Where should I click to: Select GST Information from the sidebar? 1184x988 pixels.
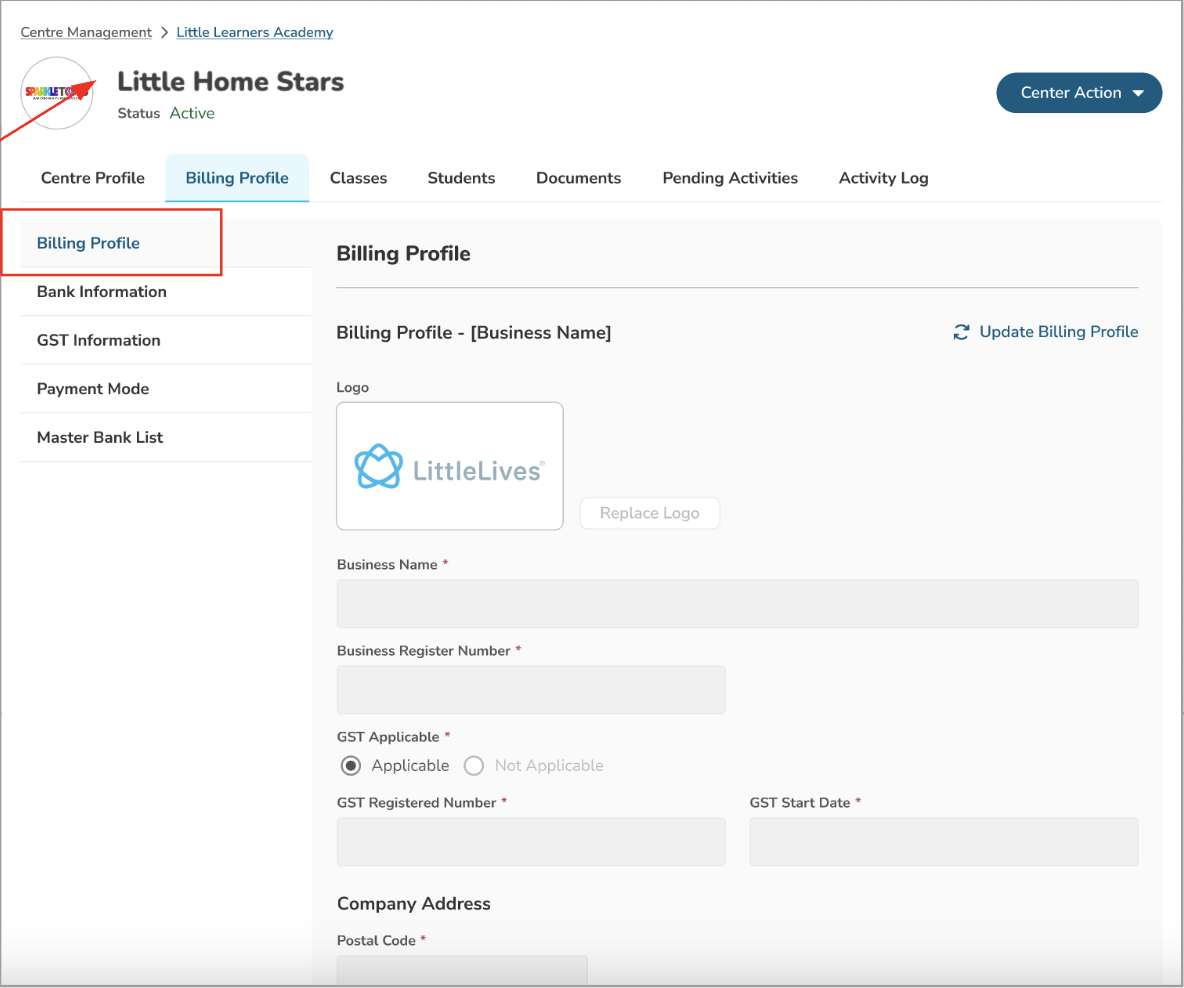99,340
